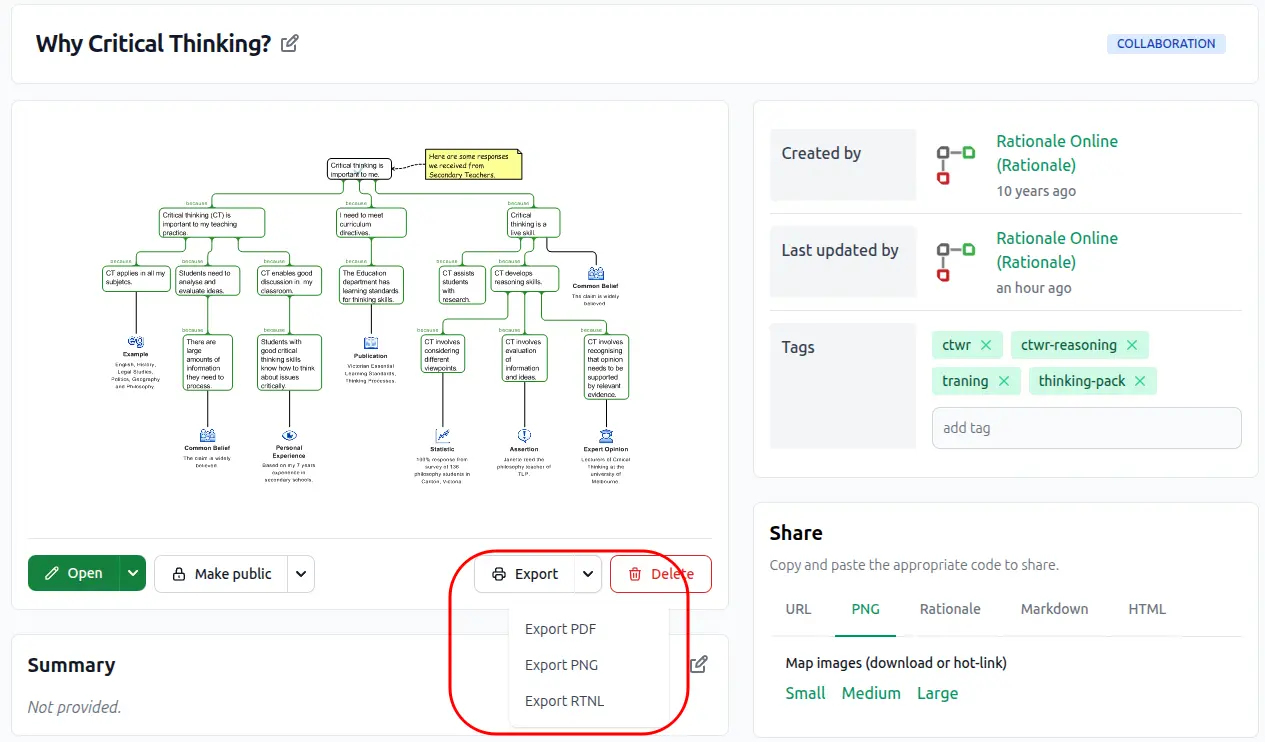Remove the thinking-pack tag
Viewport: 1265px width, 742px height.
tap(1140, 381)
